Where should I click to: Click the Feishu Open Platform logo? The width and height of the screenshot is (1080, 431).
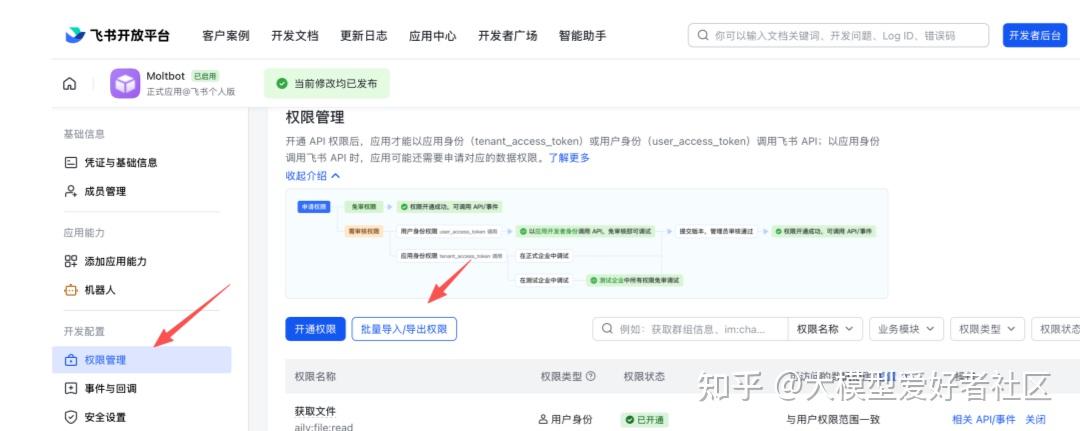click(x=117, y=35)
